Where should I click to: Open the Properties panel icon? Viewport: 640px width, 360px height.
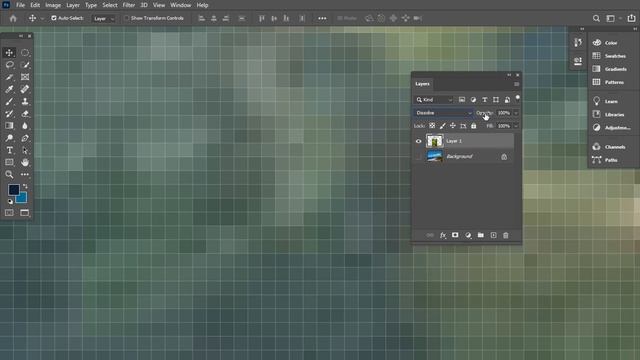[578, 61]
